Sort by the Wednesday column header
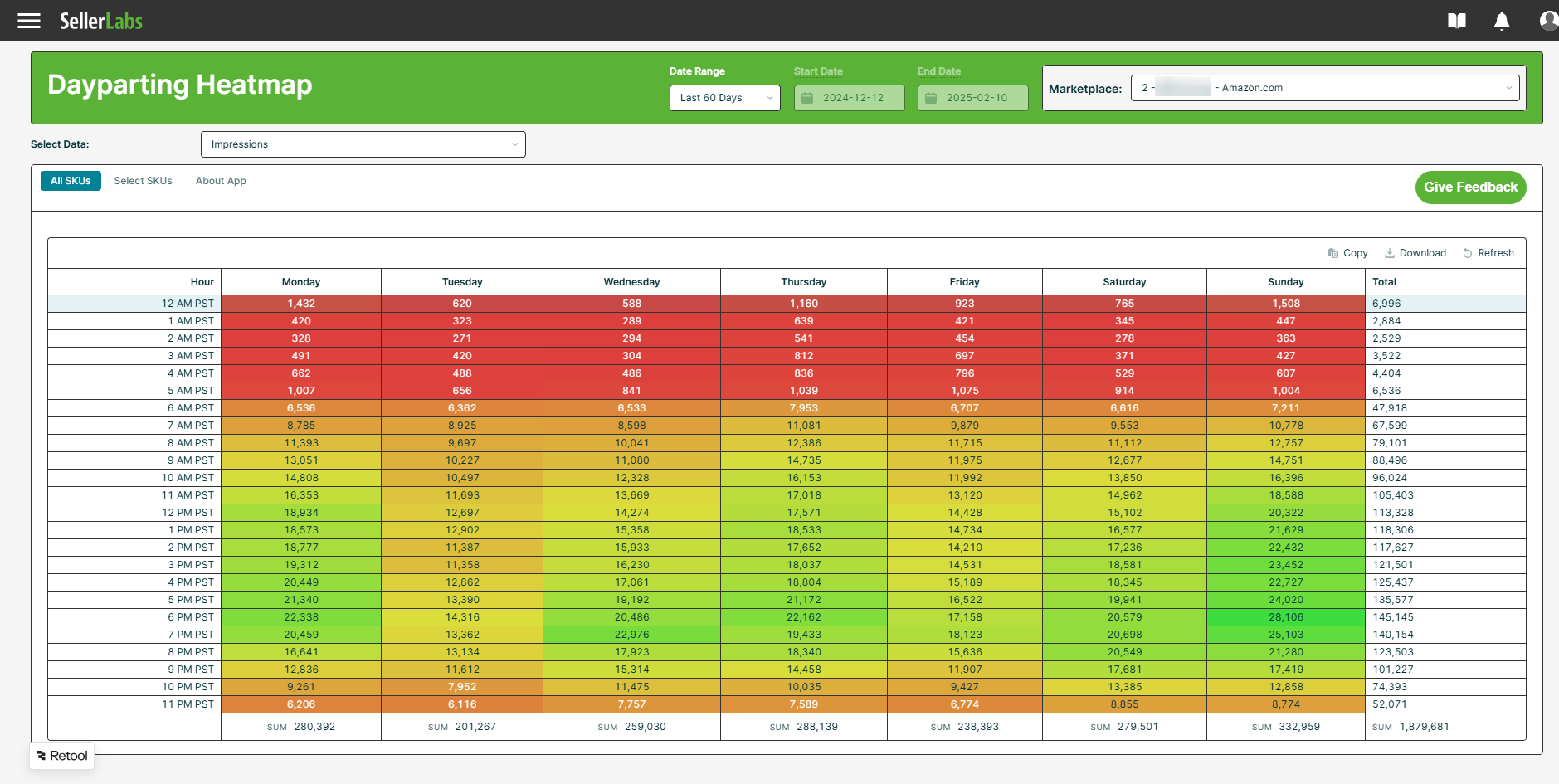 click(632, 282)
